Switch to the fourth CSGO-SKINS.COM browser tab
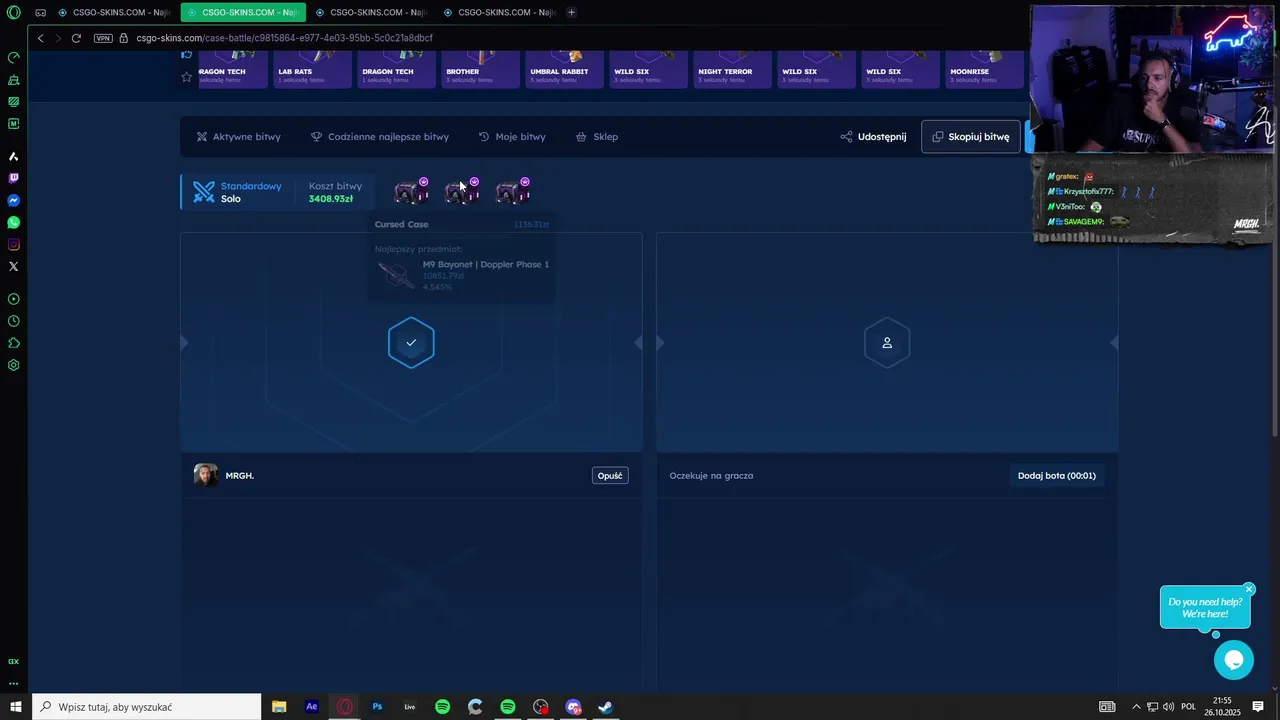The height and width of the screenshot is (720, 1280). [499, 12]
